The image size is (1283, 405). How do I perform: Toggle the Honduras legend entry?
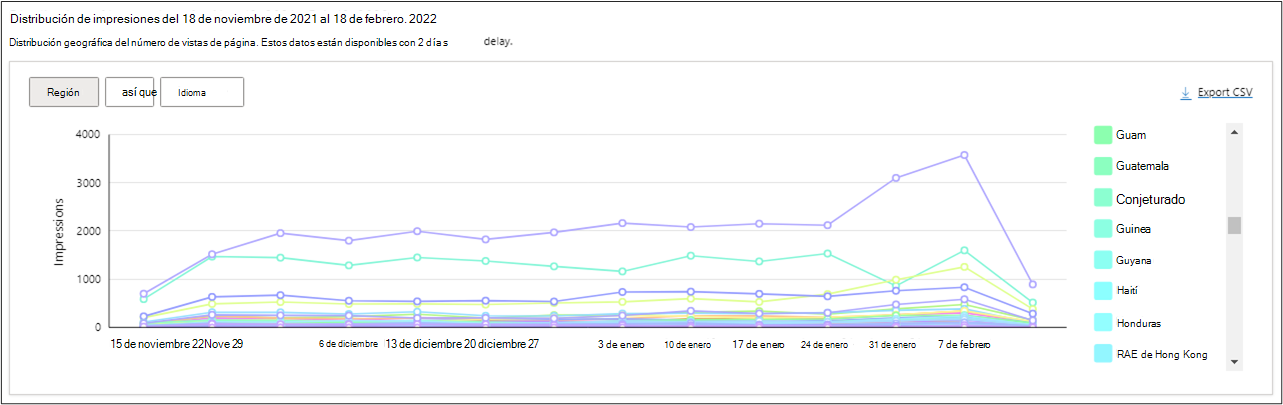point(1104,323)
